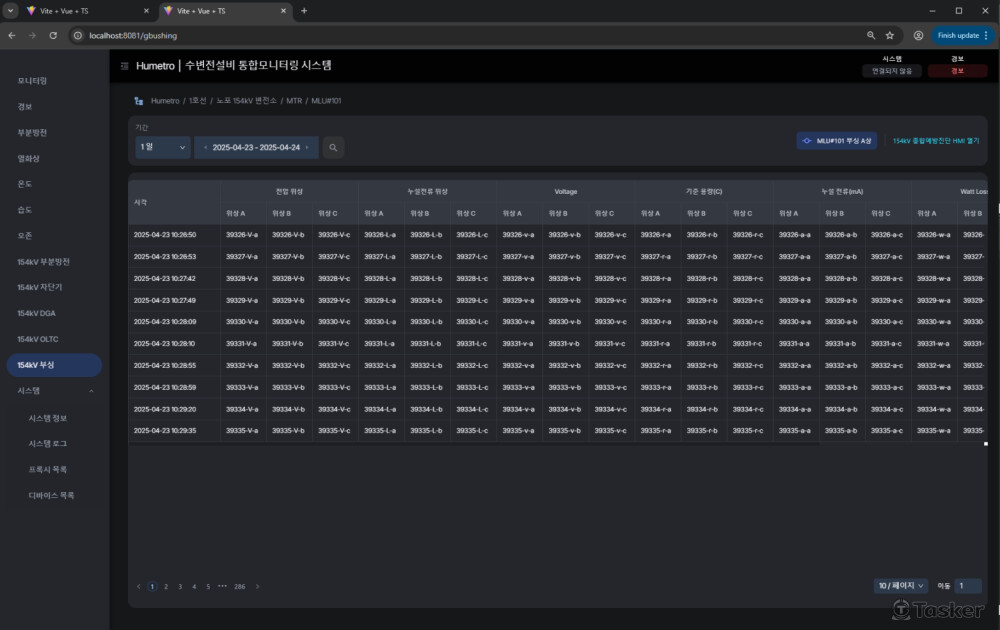The image size is (1000, 630).
Task: Bookmark the page with the star icon
Action: point(890,36)
